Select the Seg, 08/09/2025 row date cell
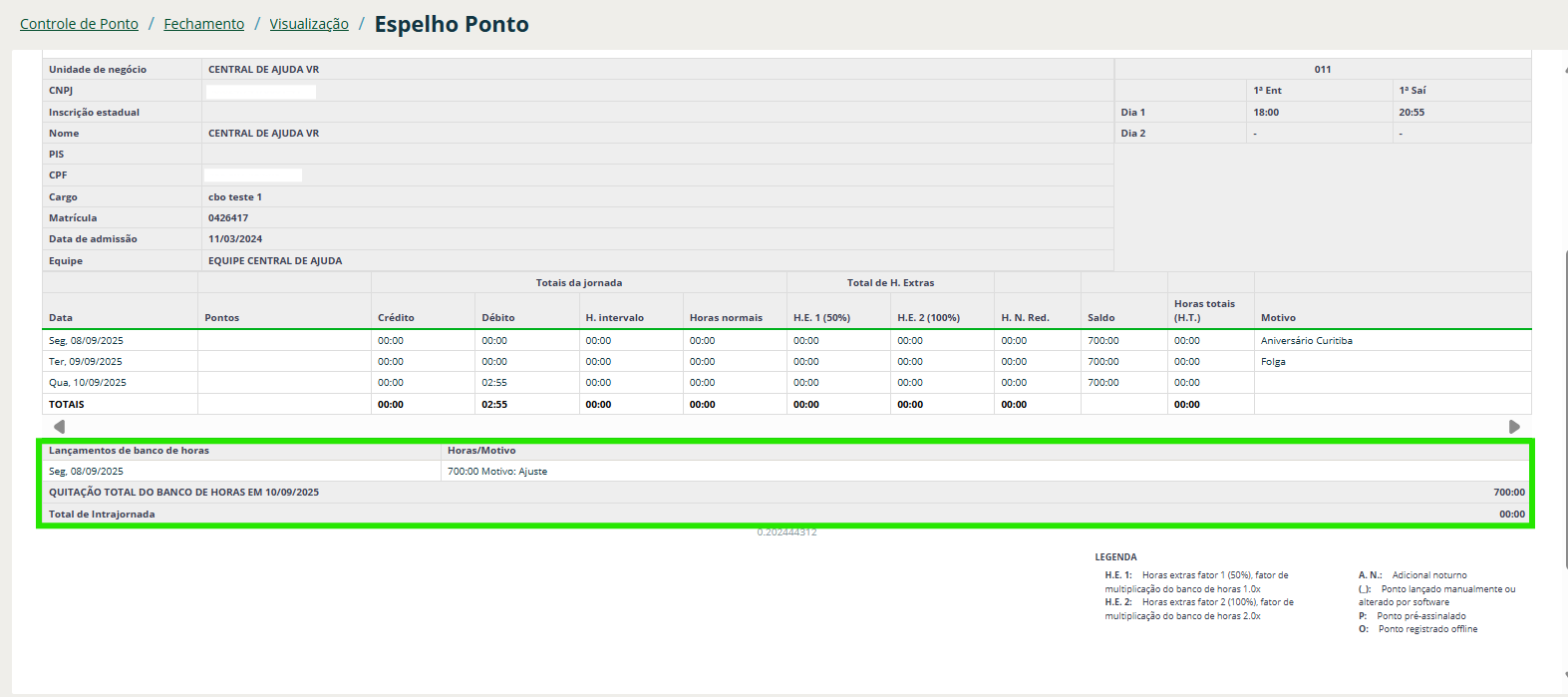Image resolution: width=1568 pixels, height=697 pixels. click(87, 341)
